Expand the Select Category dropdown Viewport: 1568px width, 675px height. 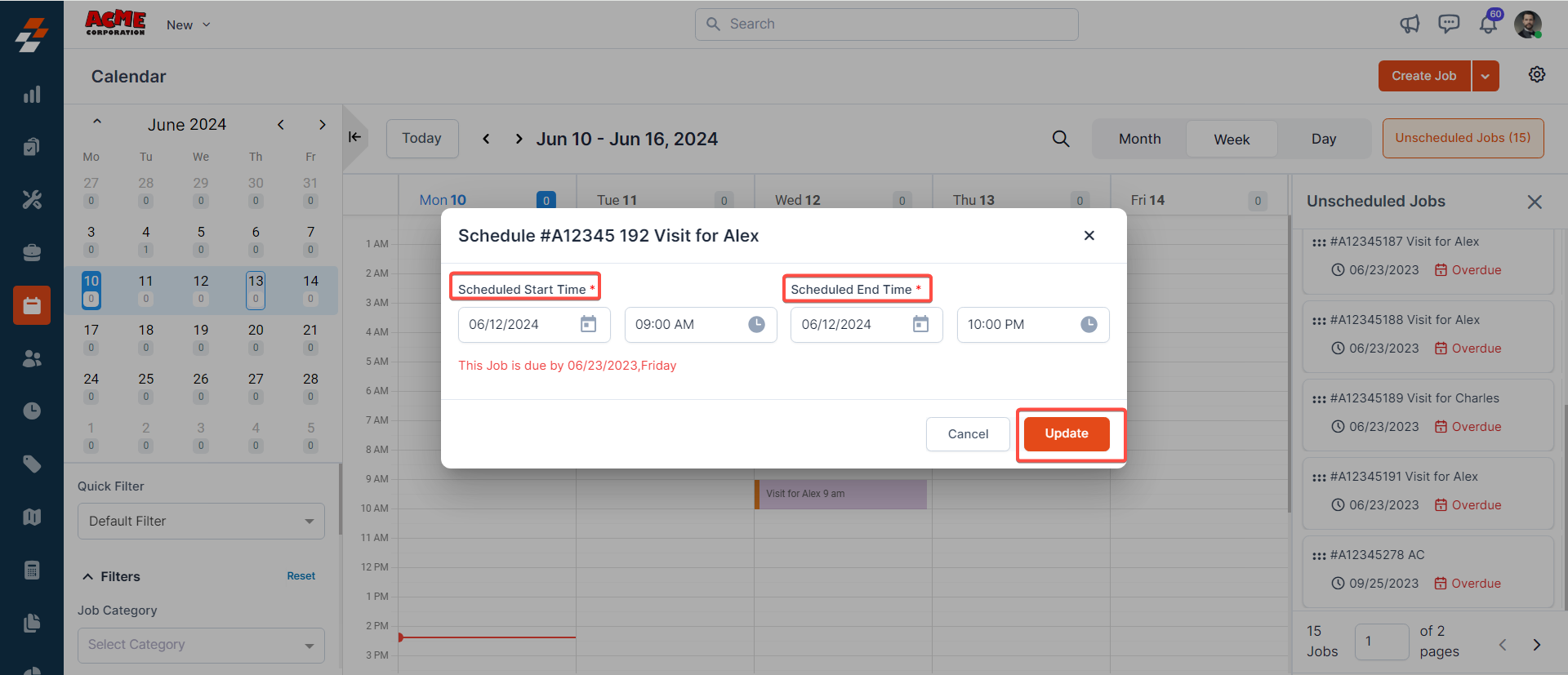(x=201, y=645)
